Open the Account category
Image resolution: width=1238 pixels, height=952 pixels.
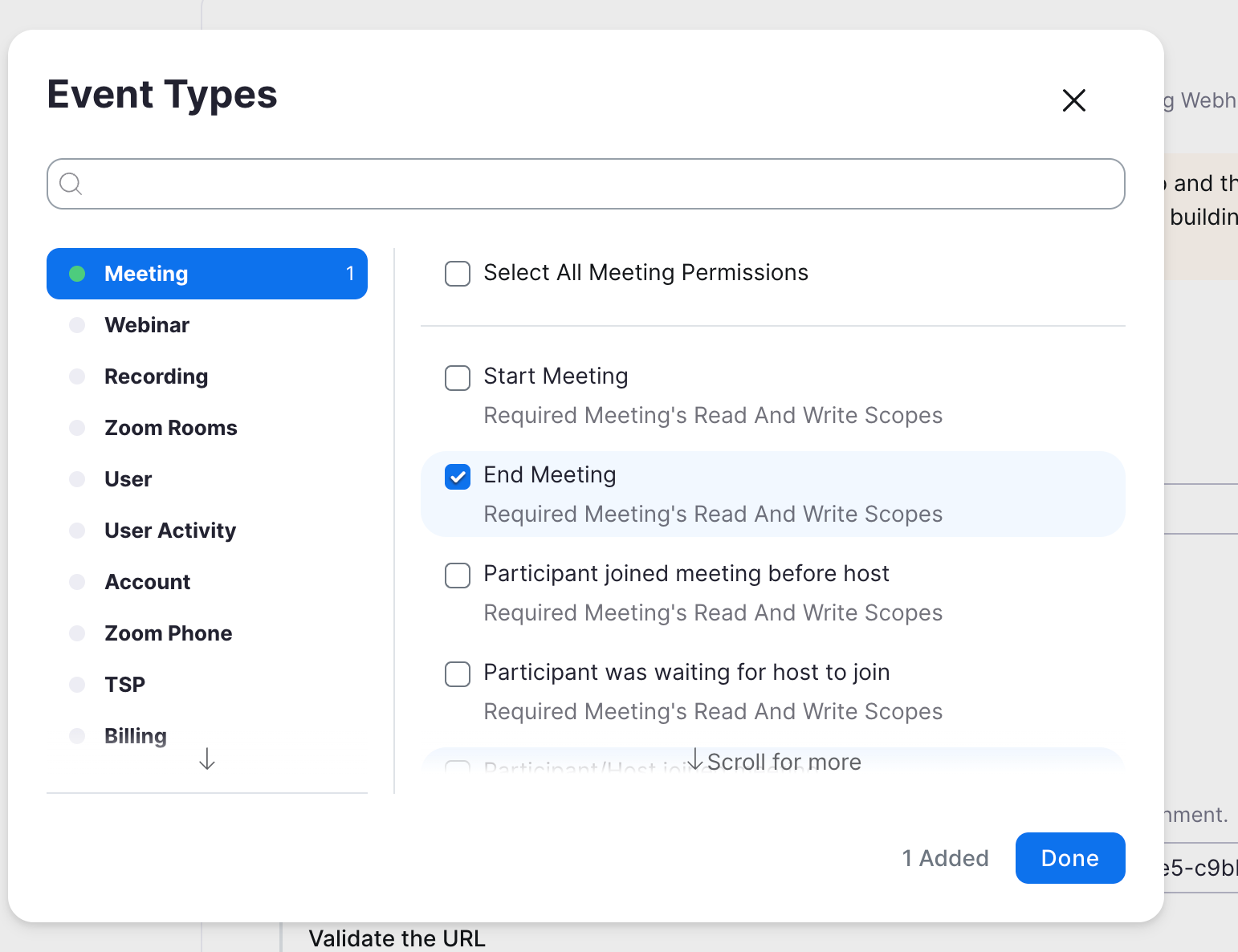(x=207, y=582)
